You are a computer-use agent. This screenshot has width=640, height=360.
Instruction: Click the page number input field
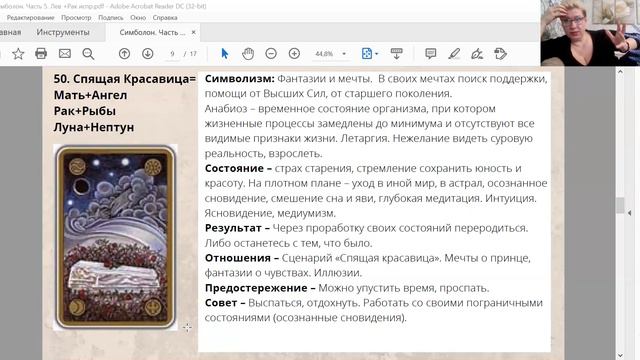(172, 54)
